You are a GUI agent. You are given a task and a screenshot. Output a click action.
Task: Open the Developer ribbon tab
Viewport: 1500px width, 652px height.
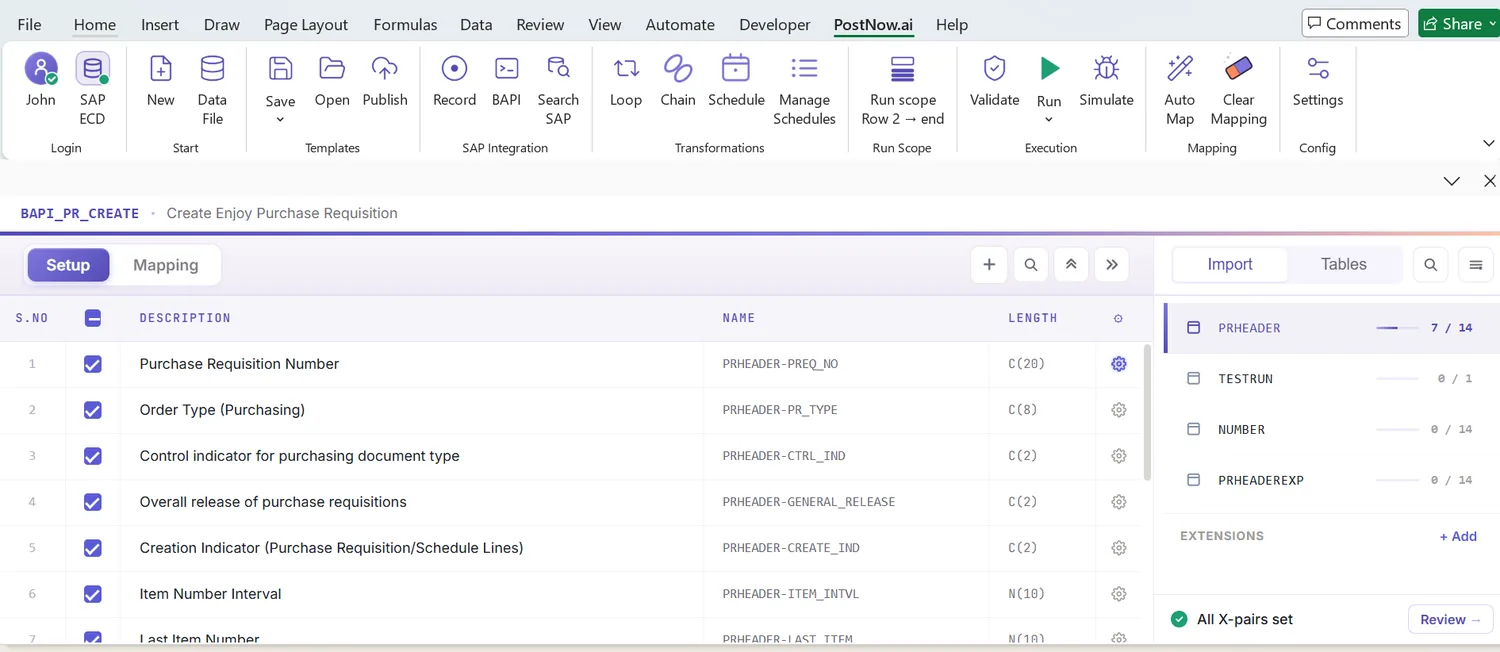775,24
